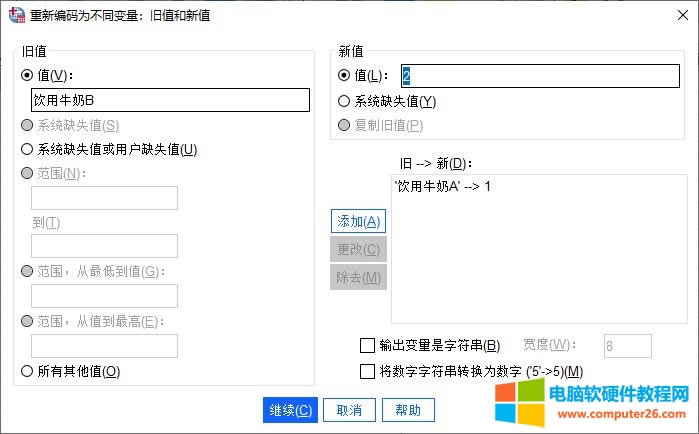Click the 更改(C) button
The image size is (699, 434).
(x=358, y=249)
